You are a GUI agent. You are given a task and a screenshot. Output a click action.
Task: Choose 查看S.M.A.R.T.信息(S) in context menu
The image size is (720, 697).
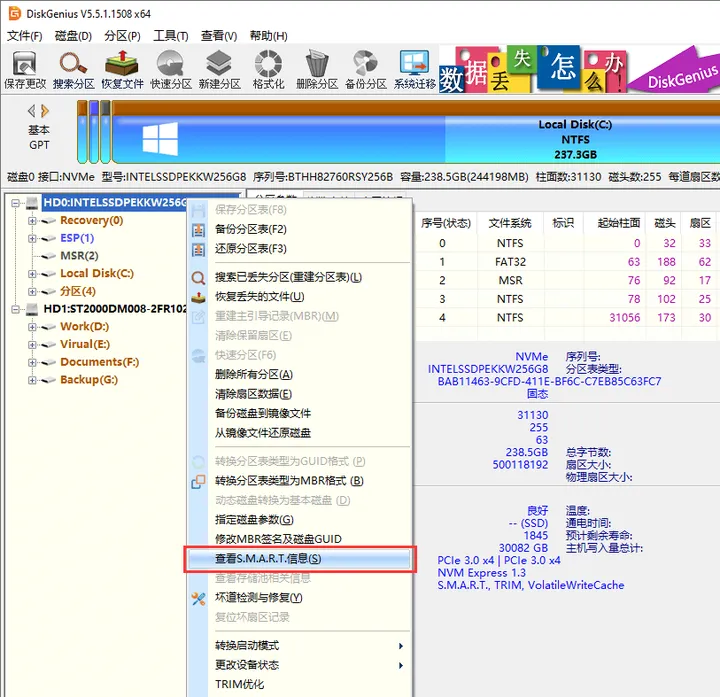coord(299,559)
